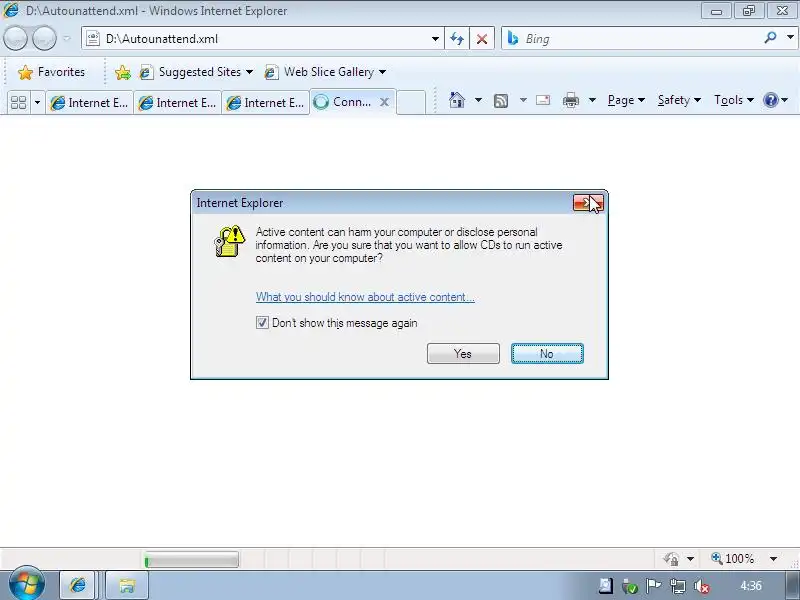The height and width of the screenshot is (600, 800).
Task: Click the page loading progress bar
Action: click(x=191, y=559)
